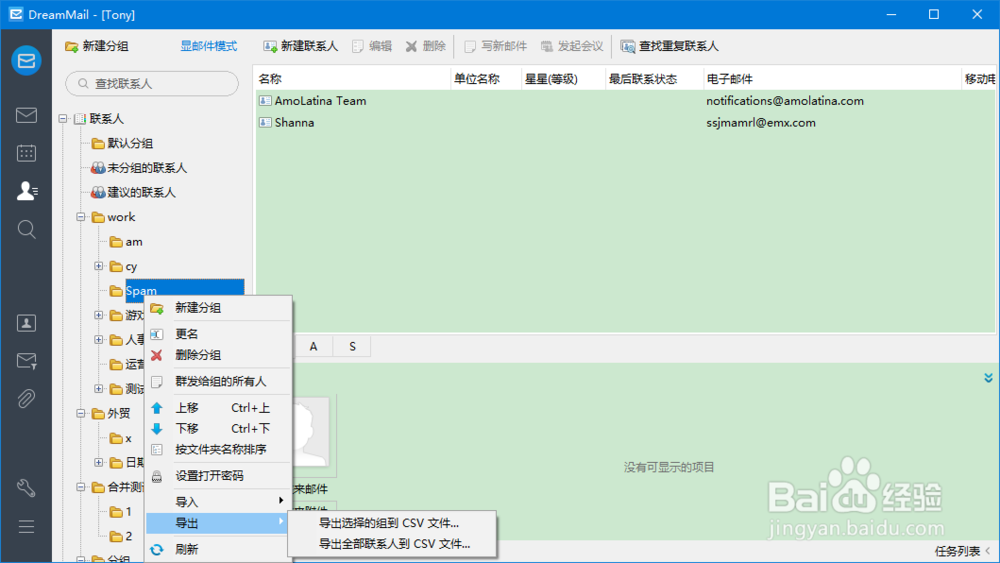The height and width of the screenshot is (563, 1000).
Task: Switch to 显邮件模式 link
Action: (209, 46)
